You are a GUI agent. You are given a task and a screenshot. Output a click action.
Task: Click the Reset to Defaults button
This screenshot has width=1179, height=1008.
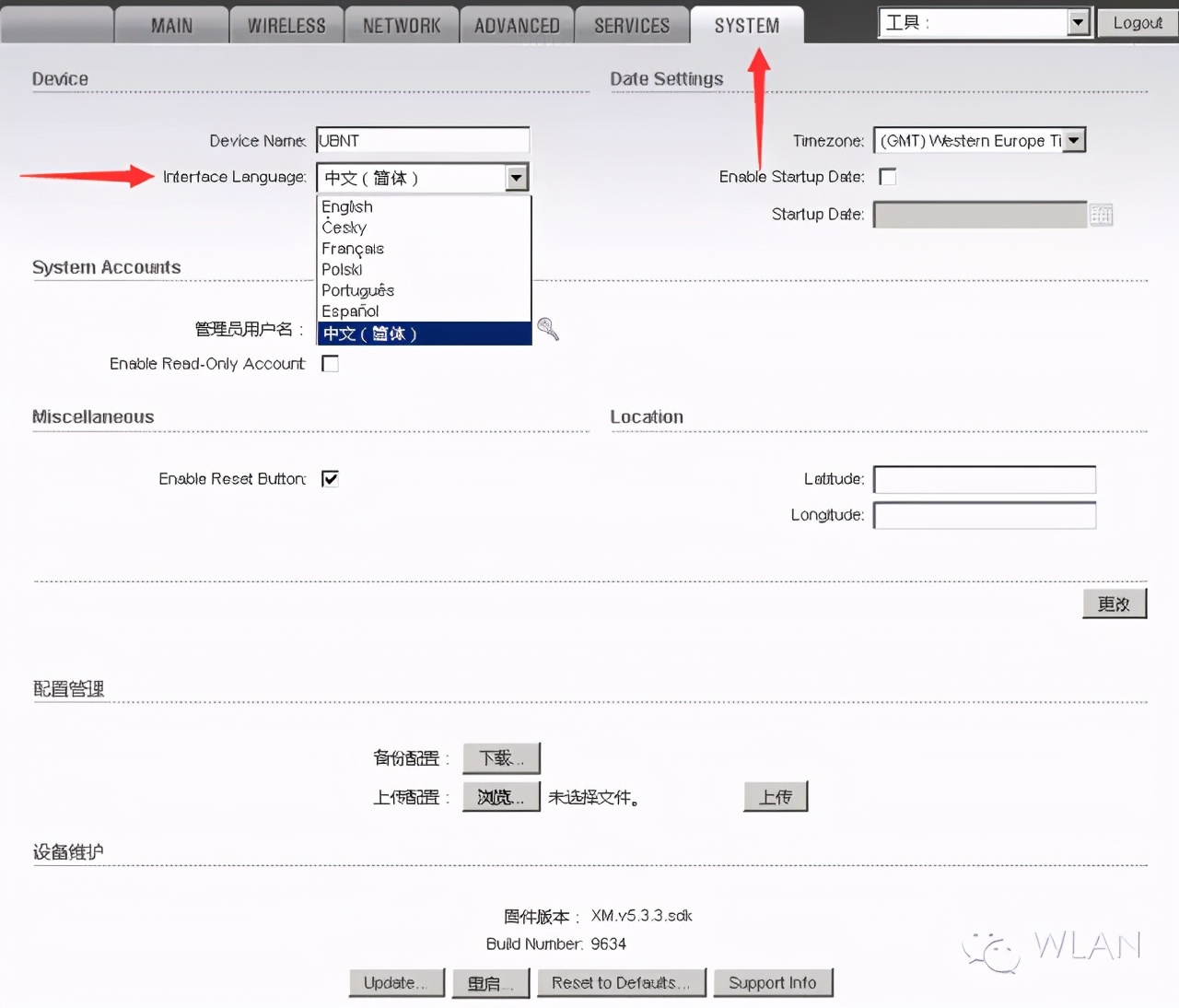click(622, 983)
